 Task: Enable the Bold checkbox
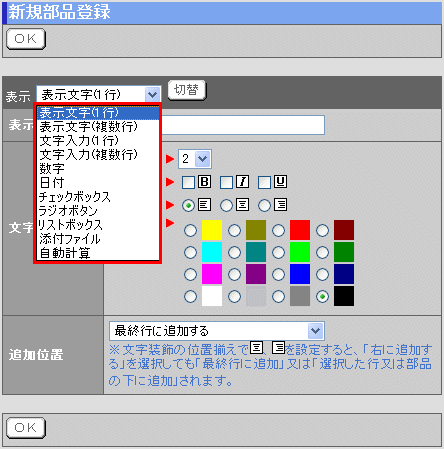[188, 182]
